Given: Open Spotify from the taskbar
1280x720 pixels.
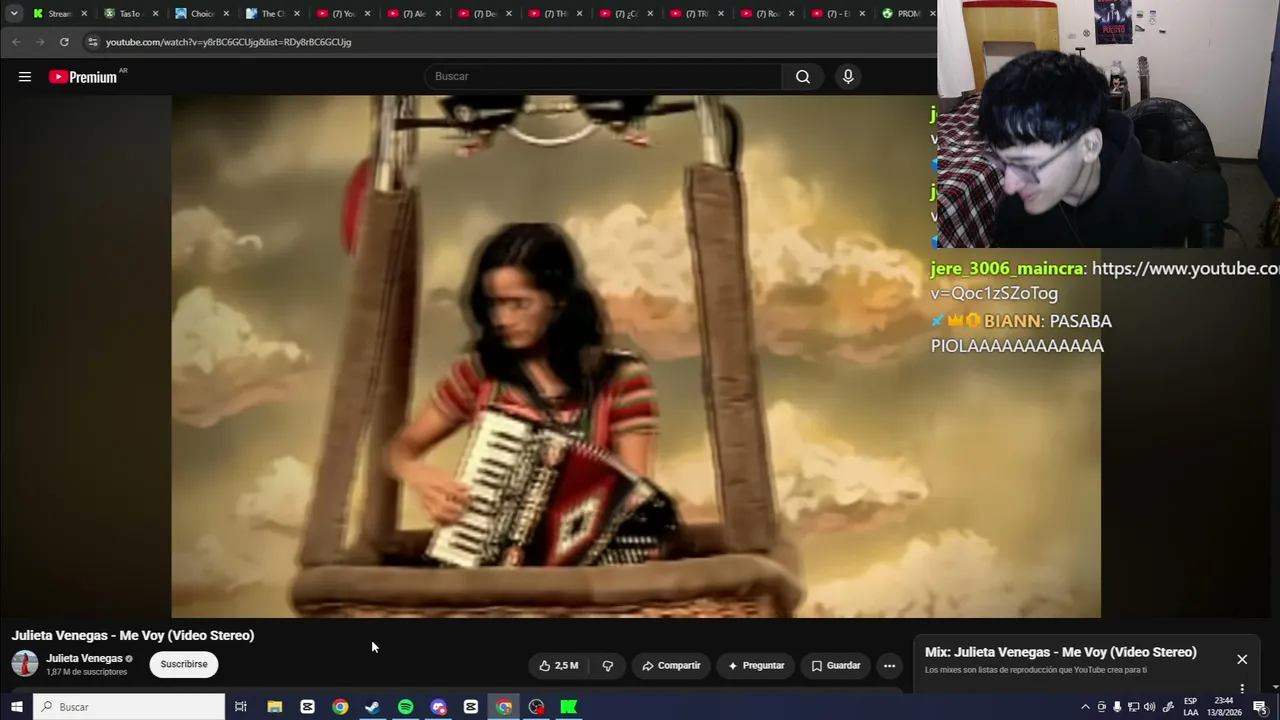Looking at the screenshot, I should tap(405, 707).
